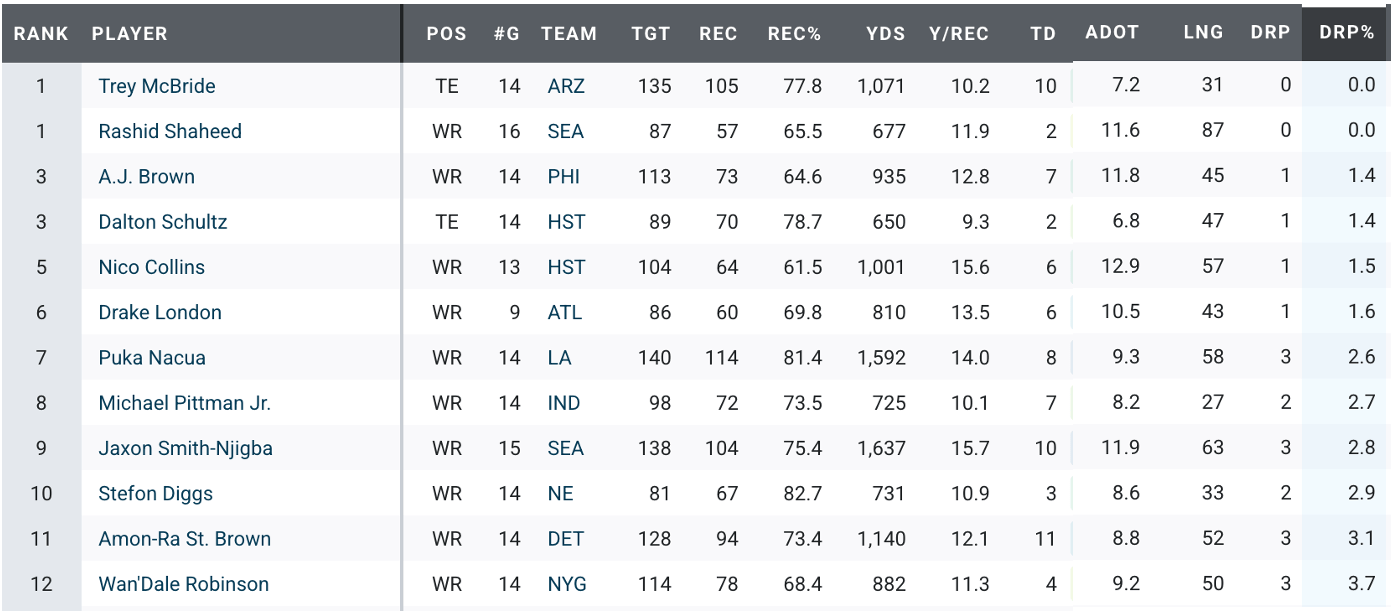This screenshot has height=616, width=1394.
Task: Click the PHI team link
Action: (x=564, y=177)
